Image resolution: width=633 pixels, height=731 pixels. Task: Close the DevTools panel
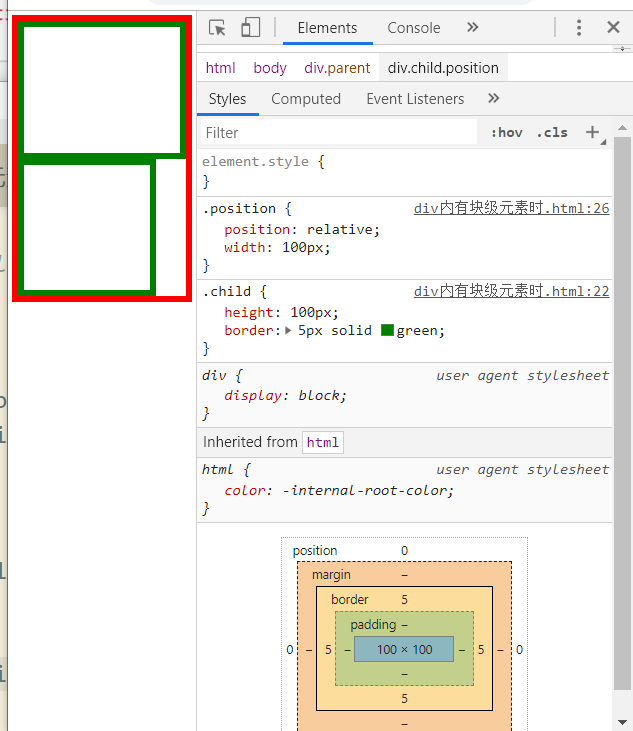pyautogui.click(x=613, y=28)
